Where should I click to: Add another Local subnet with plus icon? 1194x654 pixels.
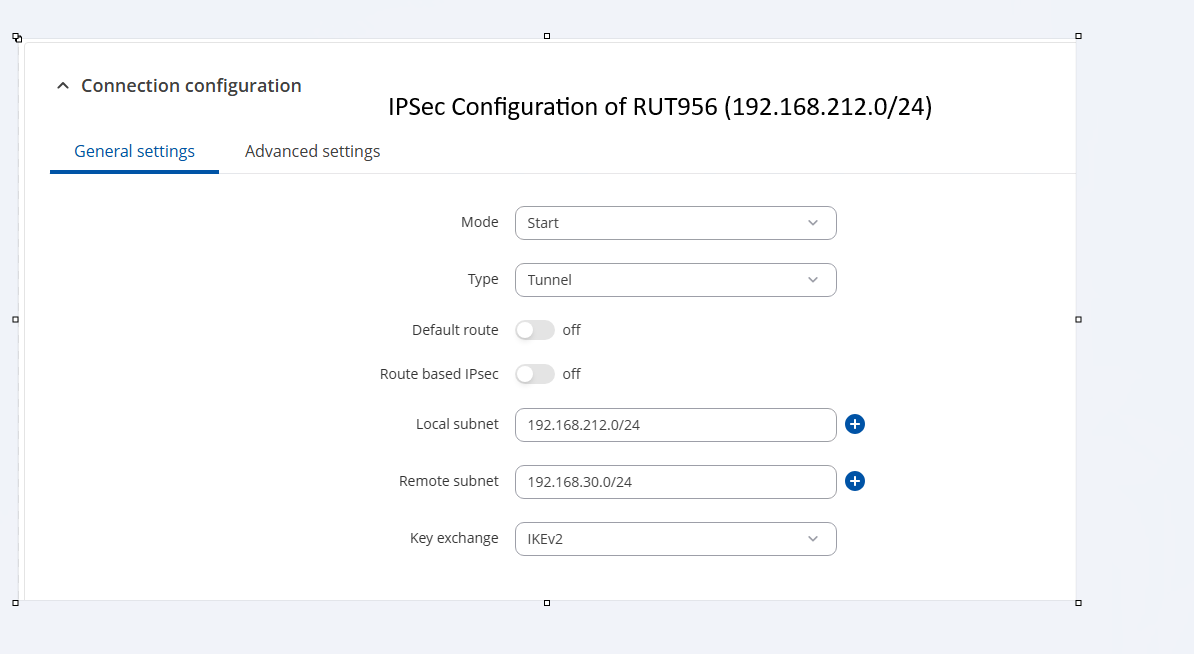coord(855,425)
